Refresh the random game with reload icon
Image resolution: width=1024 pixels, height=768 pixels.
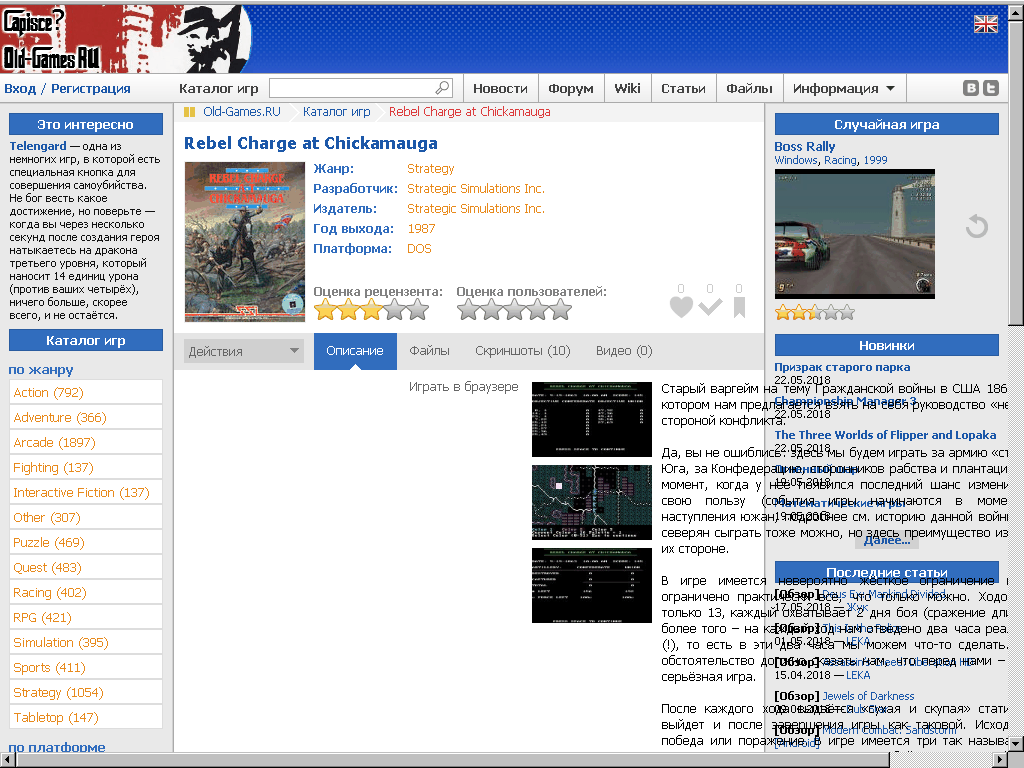coord(976,227)
